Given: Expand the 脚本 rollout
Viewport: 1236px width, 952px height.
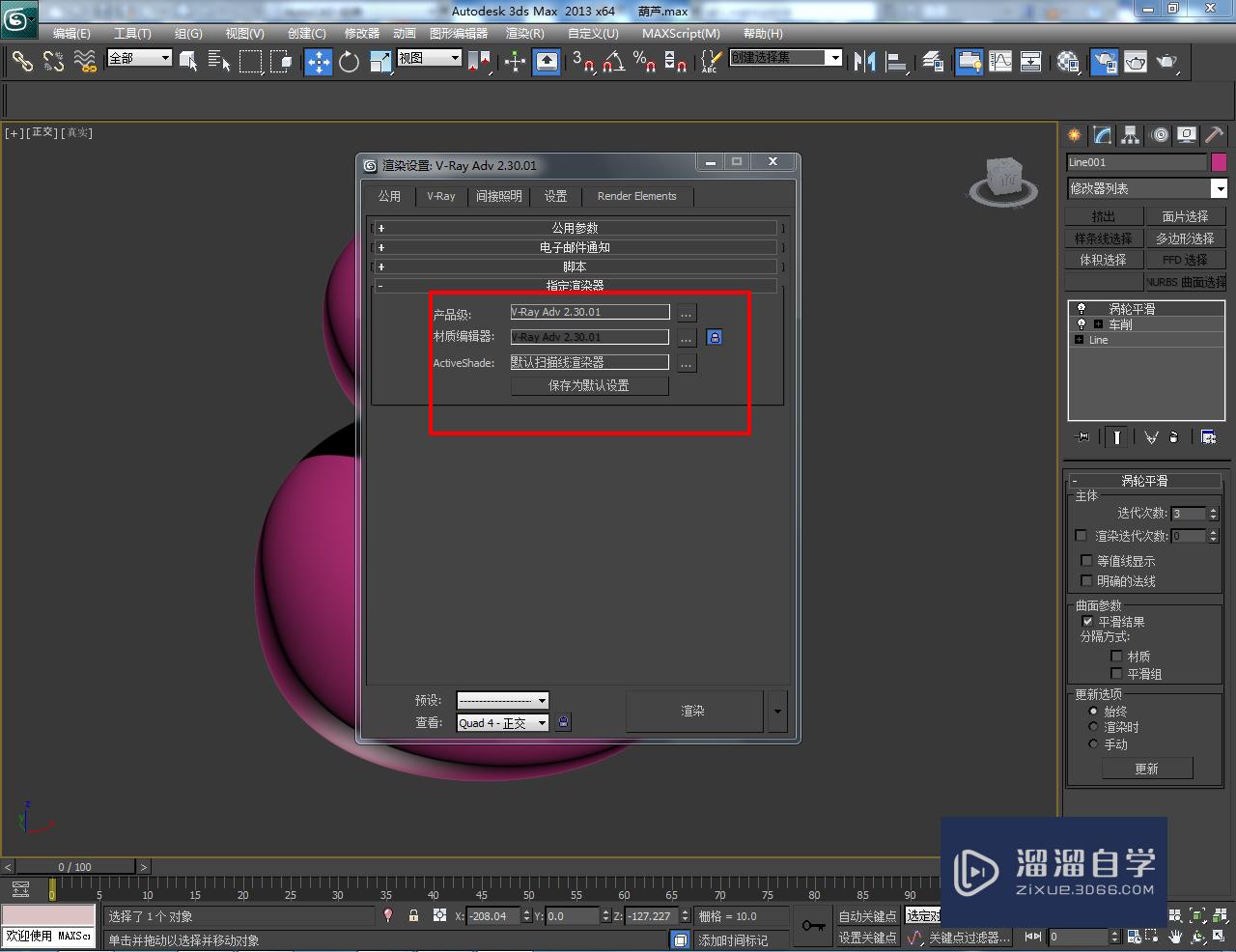Looking at the screenshot, I should coord(575,266).
